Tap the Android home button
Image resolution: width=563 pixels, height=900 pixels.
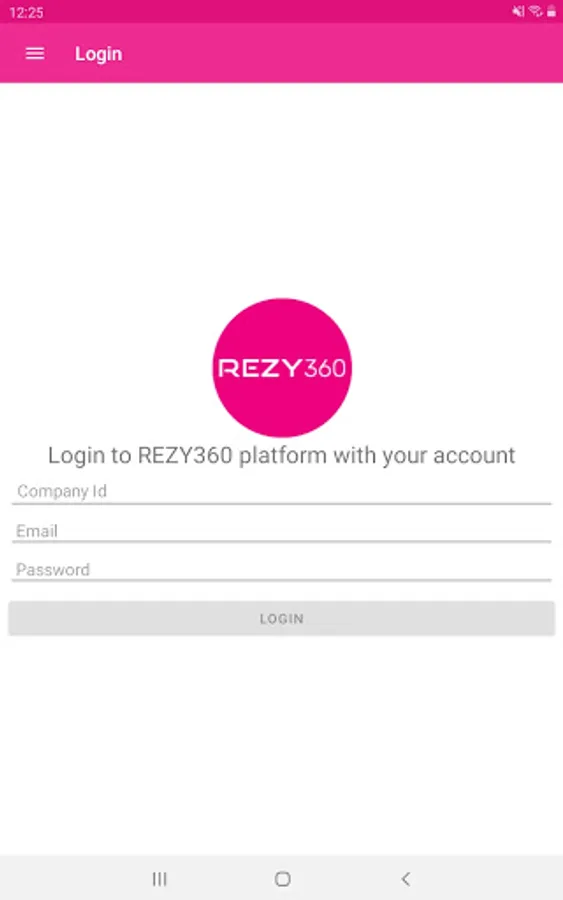coord(282,879)
